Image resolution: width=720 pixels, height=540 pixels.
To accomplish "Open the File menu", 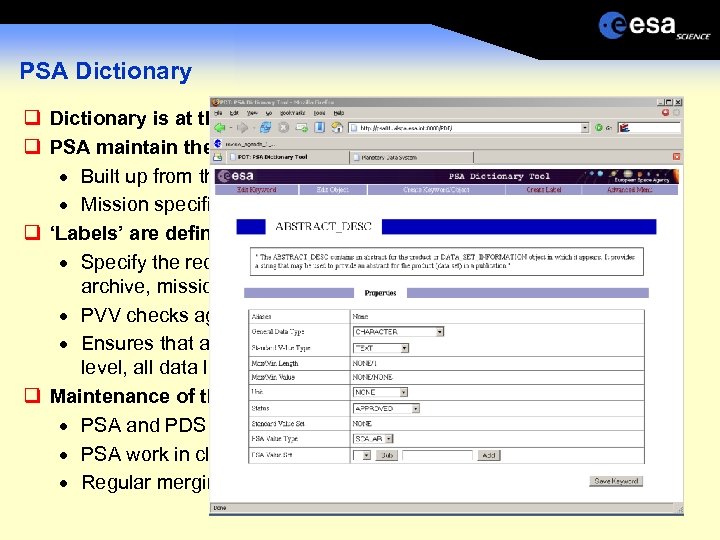I will tap(219, 113).
